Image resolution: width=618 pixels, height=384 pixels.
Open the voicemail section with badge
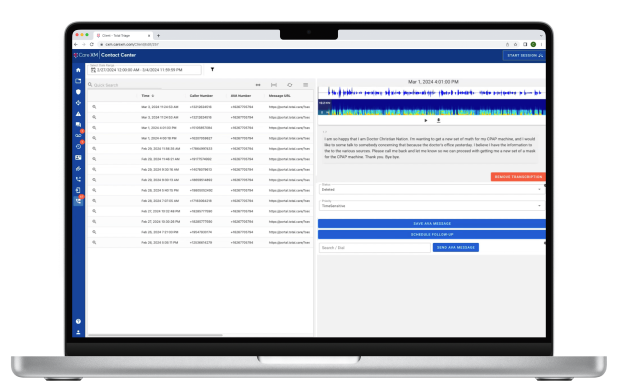(x=78, y=135)
